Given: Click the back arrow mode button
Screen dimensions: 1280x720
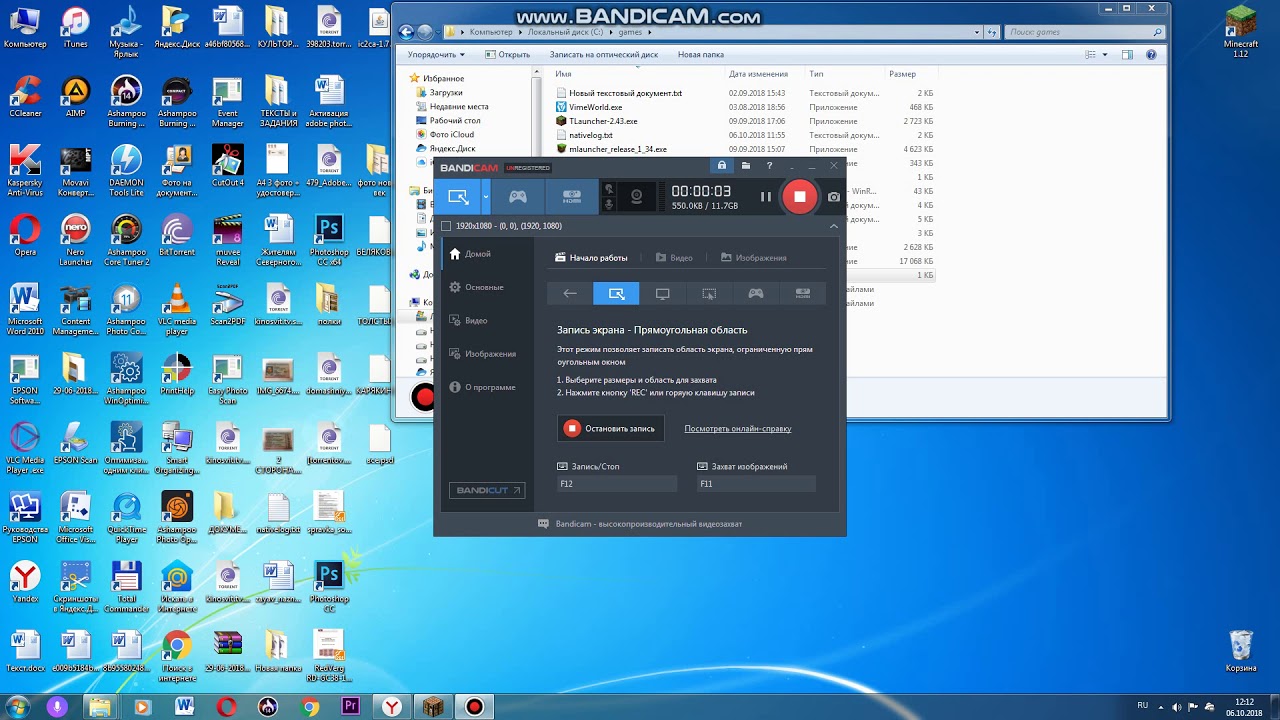Looking at the screenshot, I should [570, 293].
